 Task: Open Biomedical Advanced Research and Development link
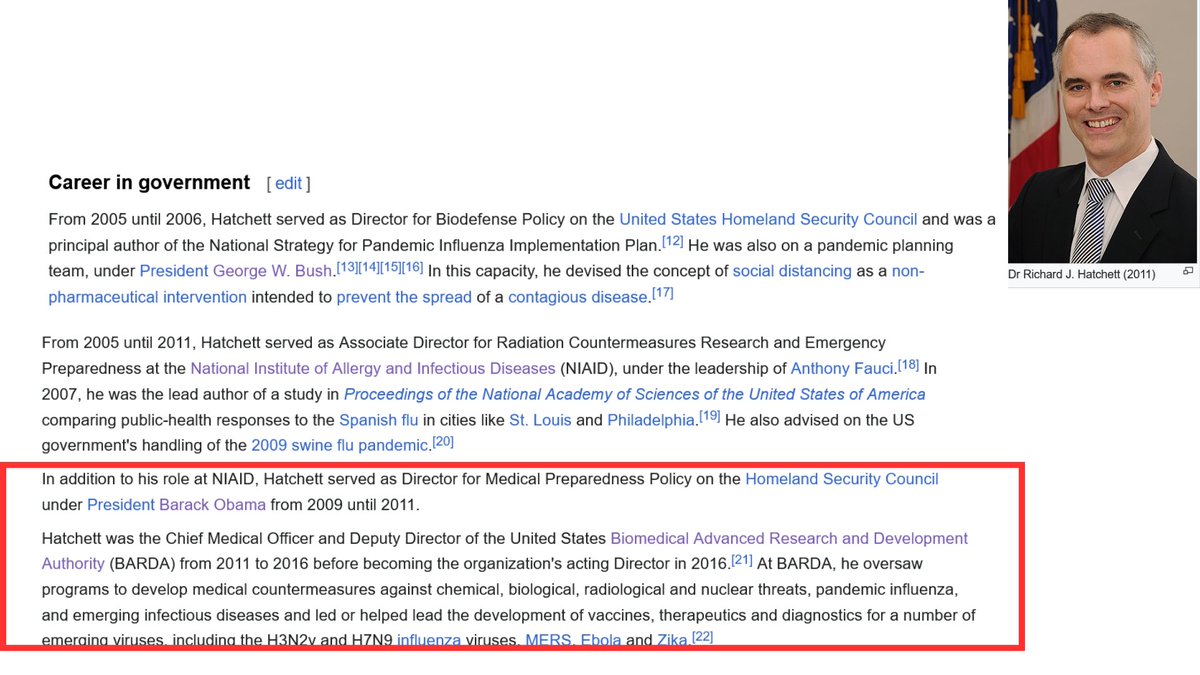click(788, 538)
